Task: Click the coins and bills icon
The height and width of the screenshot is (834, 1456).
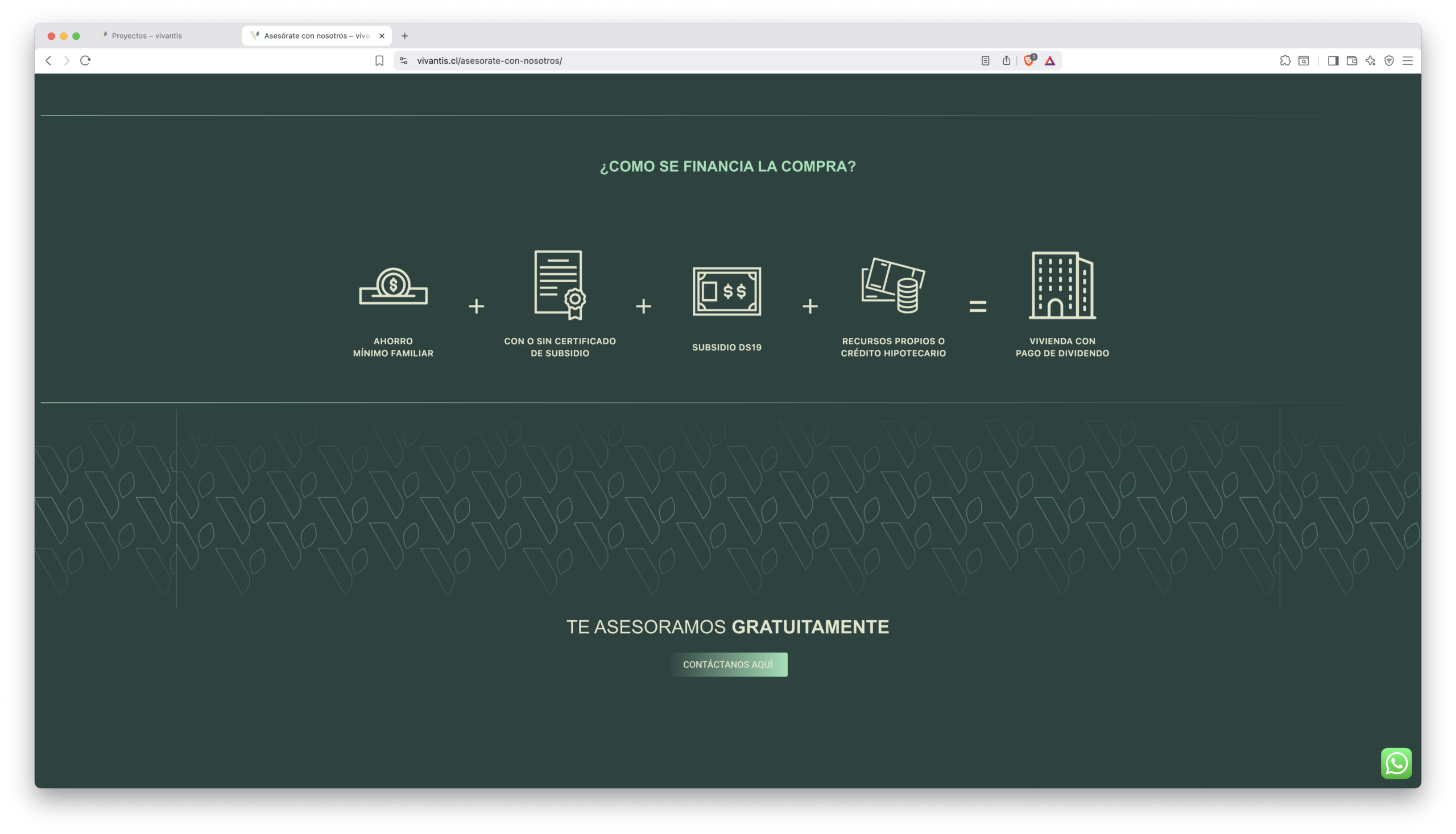Action: point(893,286)
